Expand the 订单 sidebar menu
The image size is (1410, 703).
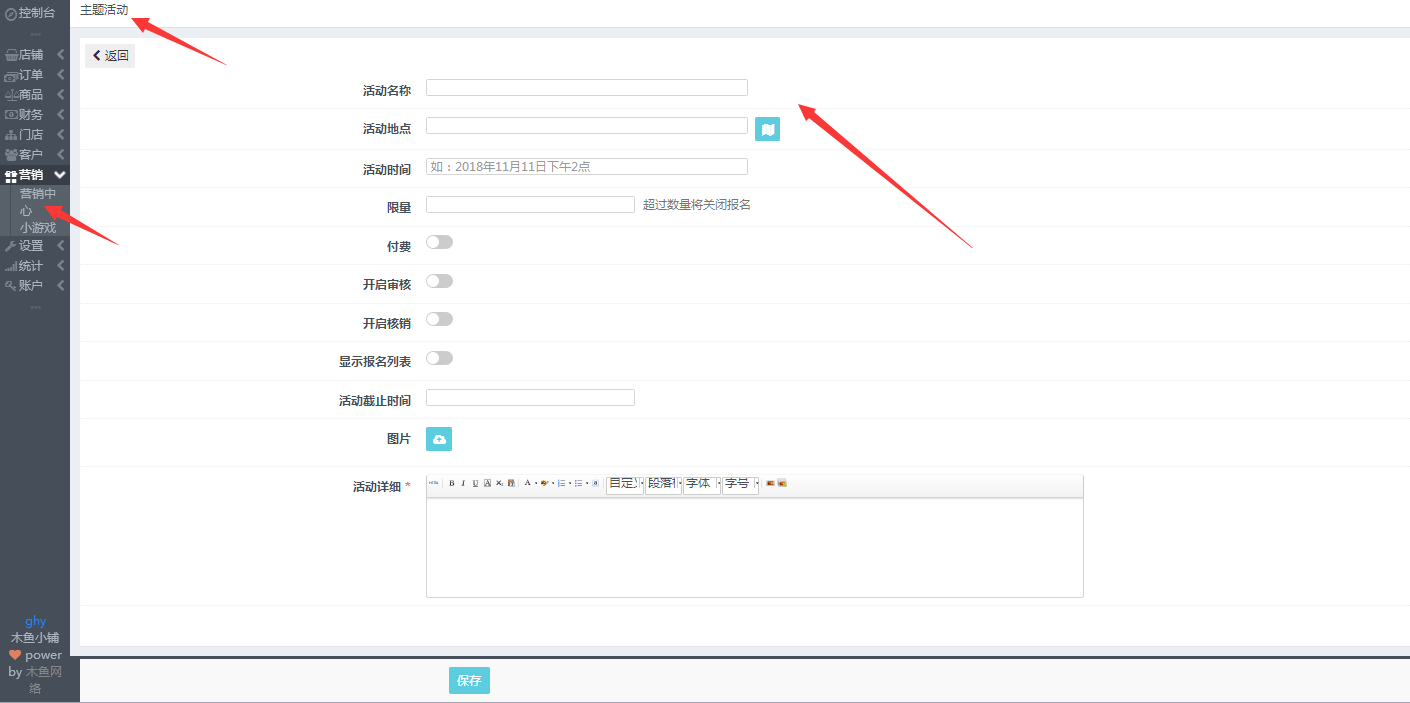34,75
